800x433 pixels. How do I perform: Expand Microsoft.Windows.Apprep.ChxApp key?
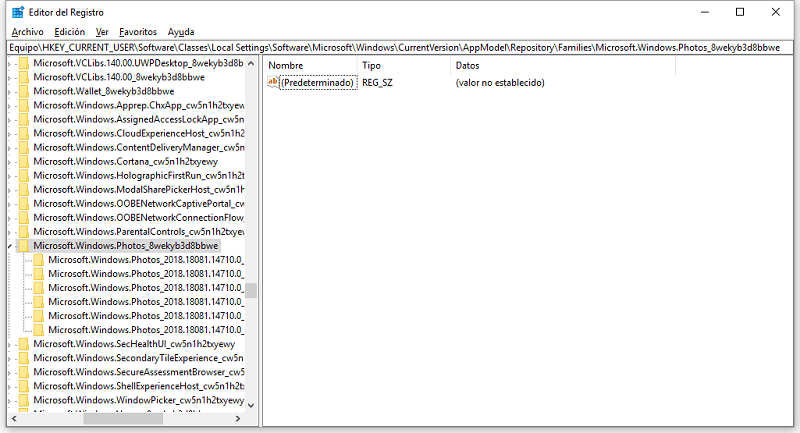click(10, 106)
